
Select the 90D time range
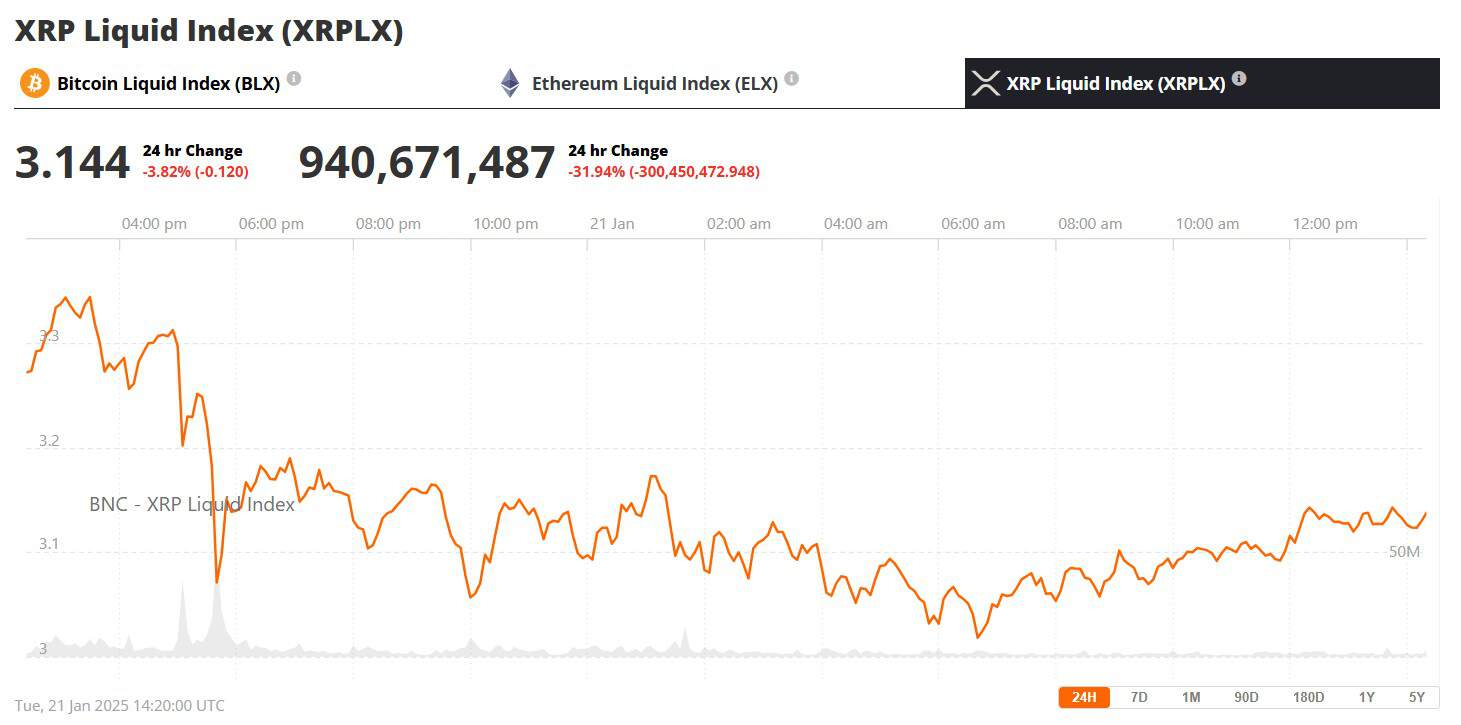tap(1246, 697)
